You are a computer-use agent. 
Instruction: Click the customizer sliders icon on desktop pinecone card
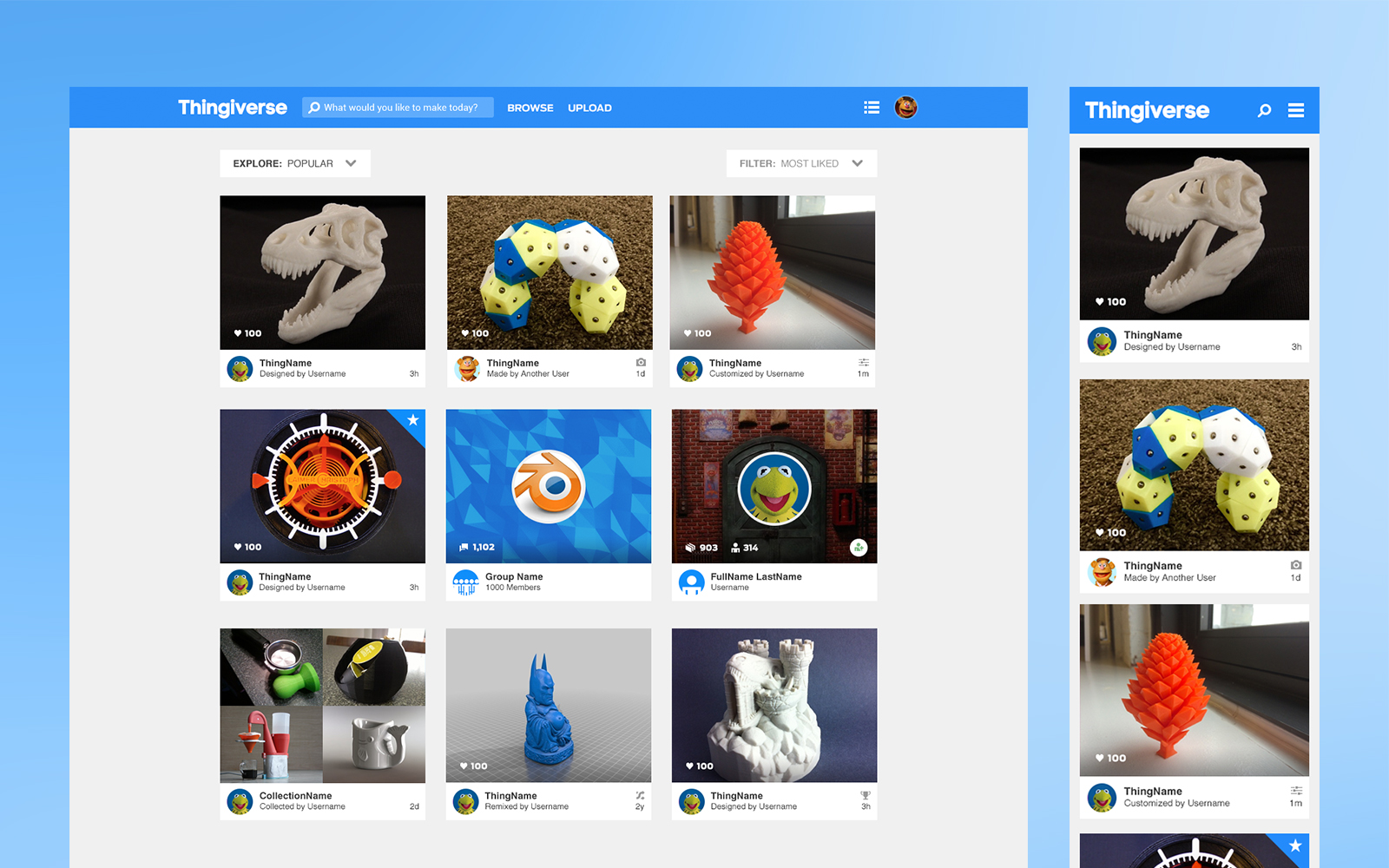pos(864,363)
